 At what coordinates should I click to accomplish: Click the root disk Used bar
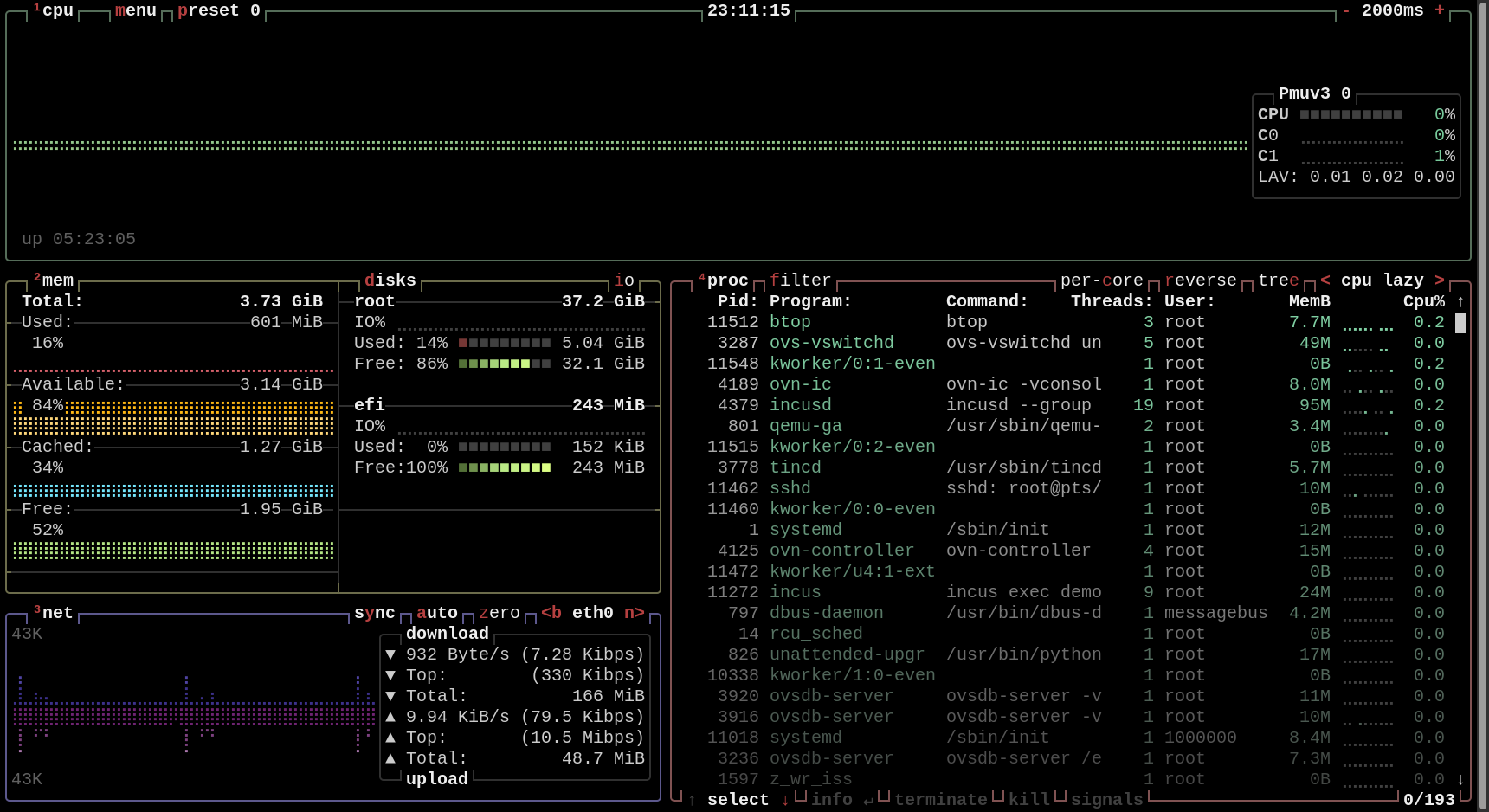tap(505, 343)
